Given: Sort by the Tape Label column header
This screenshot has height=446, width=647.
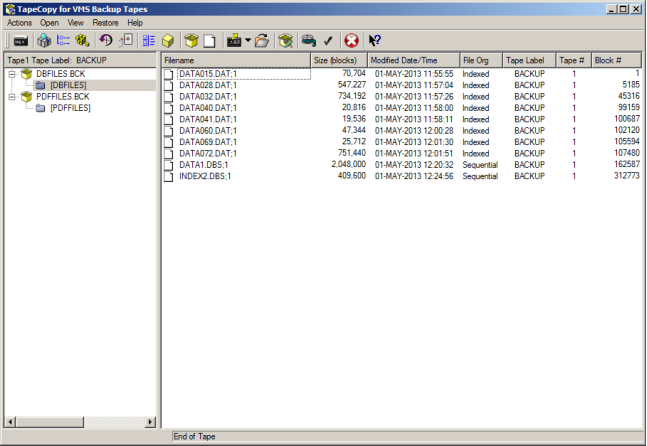Looking at the screenshot, I should coord(529,60).
